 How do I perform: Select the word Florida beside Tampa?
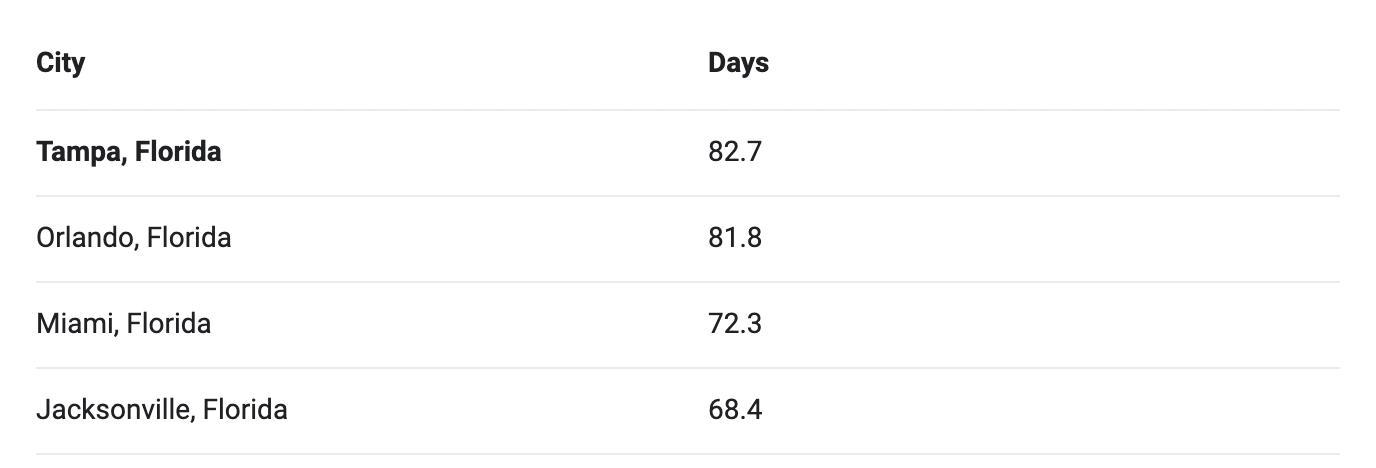tap(178, 152)
